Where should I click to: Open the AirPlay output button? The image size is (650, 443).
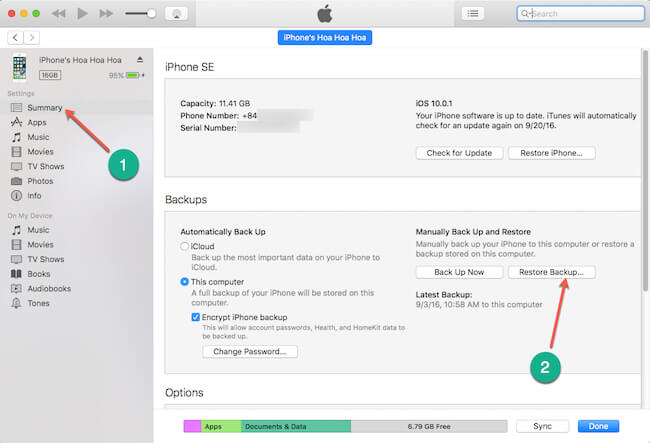click(x=176, y=14)
